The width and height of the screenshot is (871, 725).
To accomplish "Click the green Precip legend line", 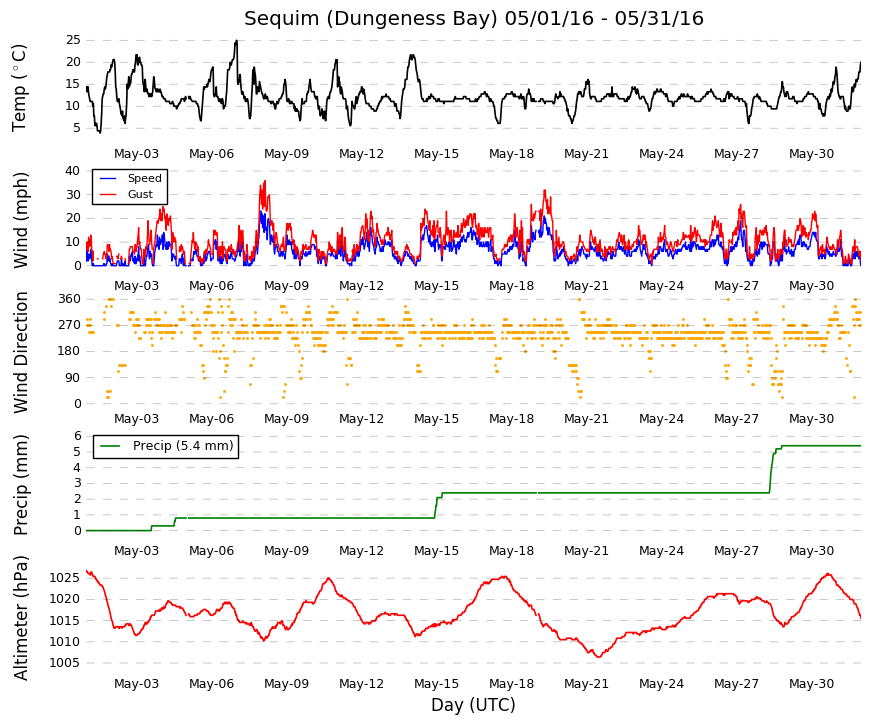I will (109, 446).
